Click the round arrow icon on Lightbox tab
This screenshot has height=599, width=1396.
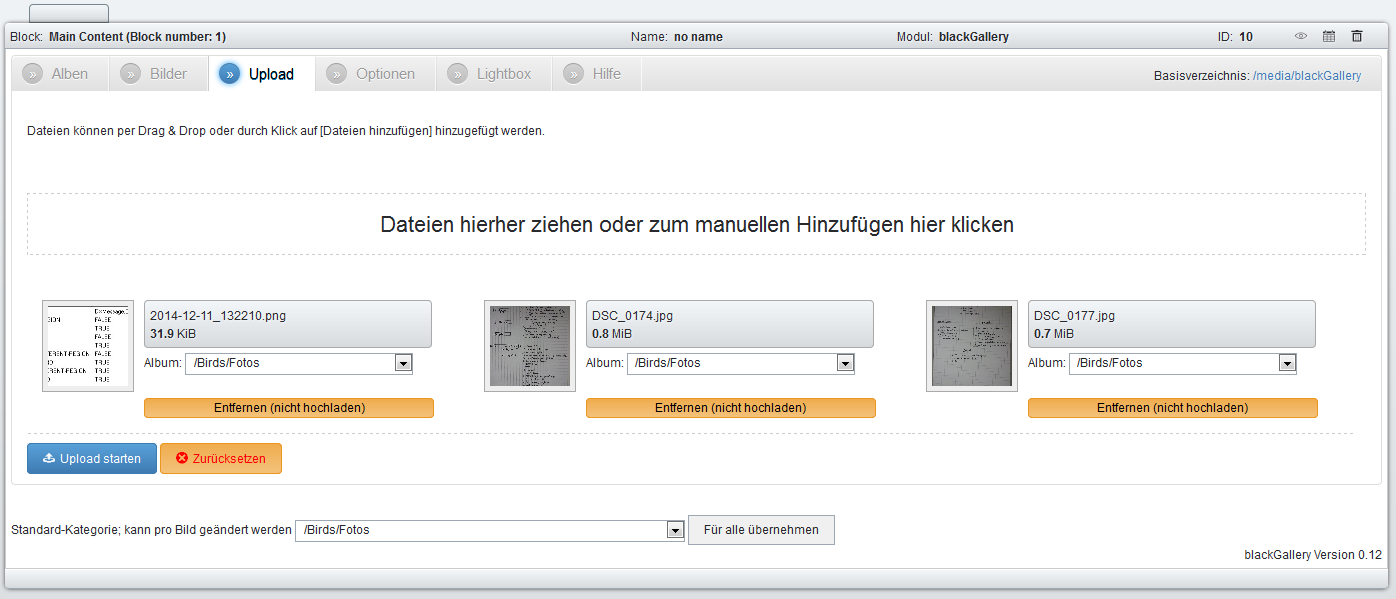pyautogui.click(x=458, y=74)
